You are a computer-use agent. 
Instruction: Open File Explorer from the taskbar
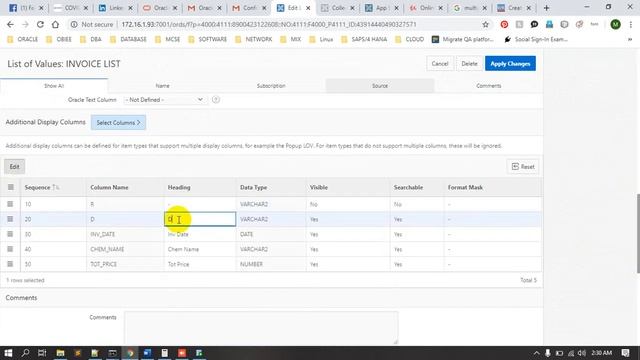(60, 353)
